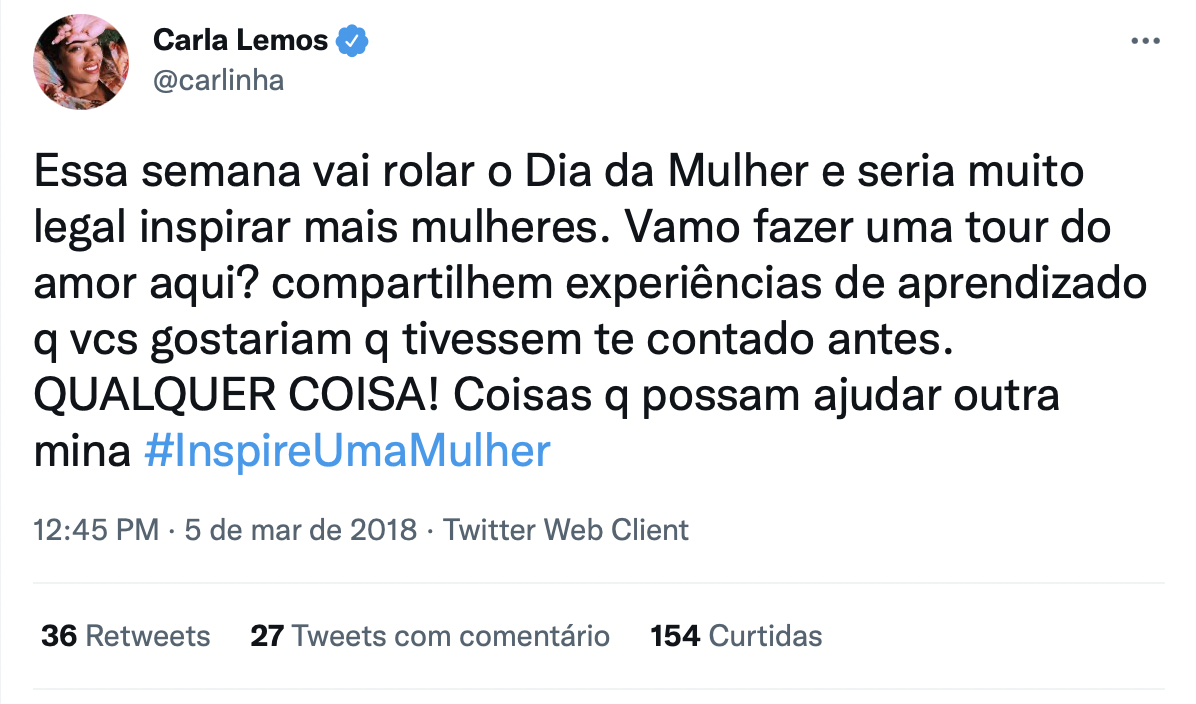
Task: Click the 12:45 PM timestamp
Action: click(x=96, y=529)
